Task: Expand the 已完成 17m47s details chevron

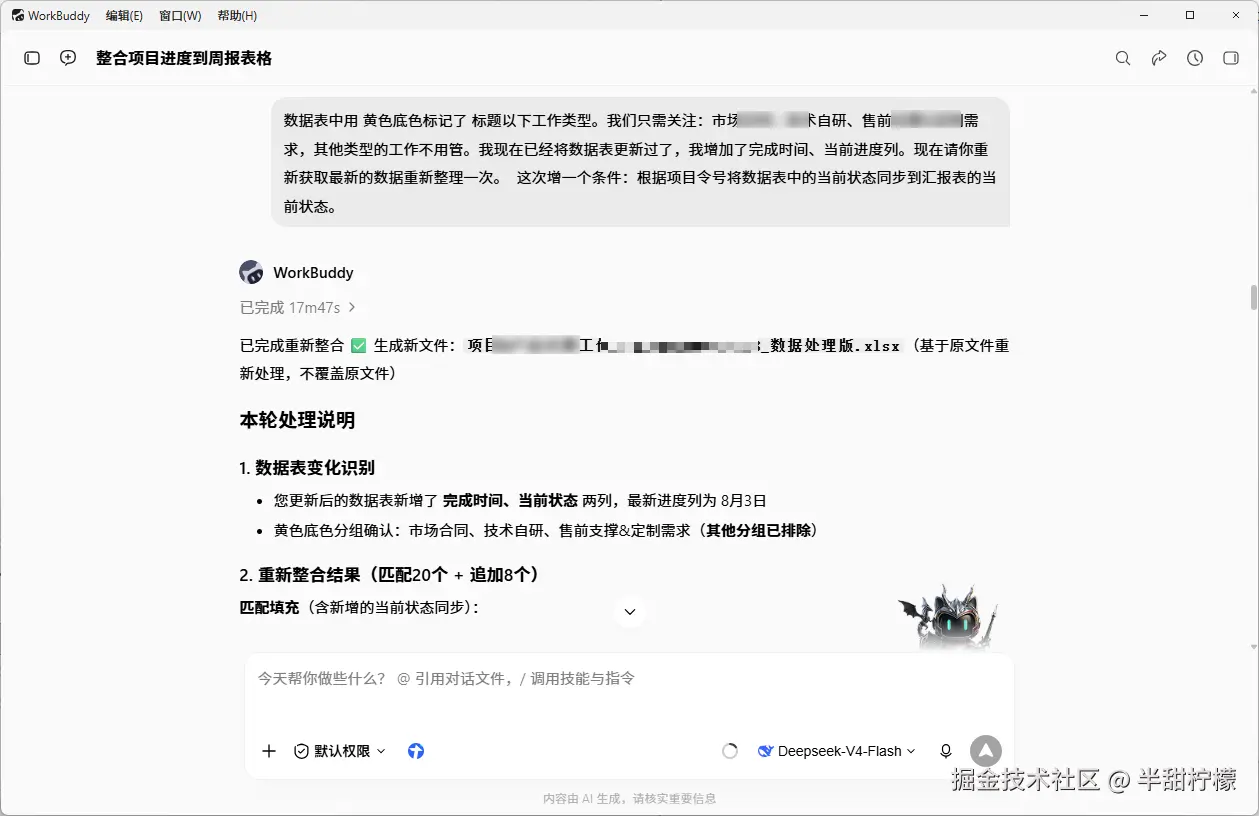Action: pos(352,307)
